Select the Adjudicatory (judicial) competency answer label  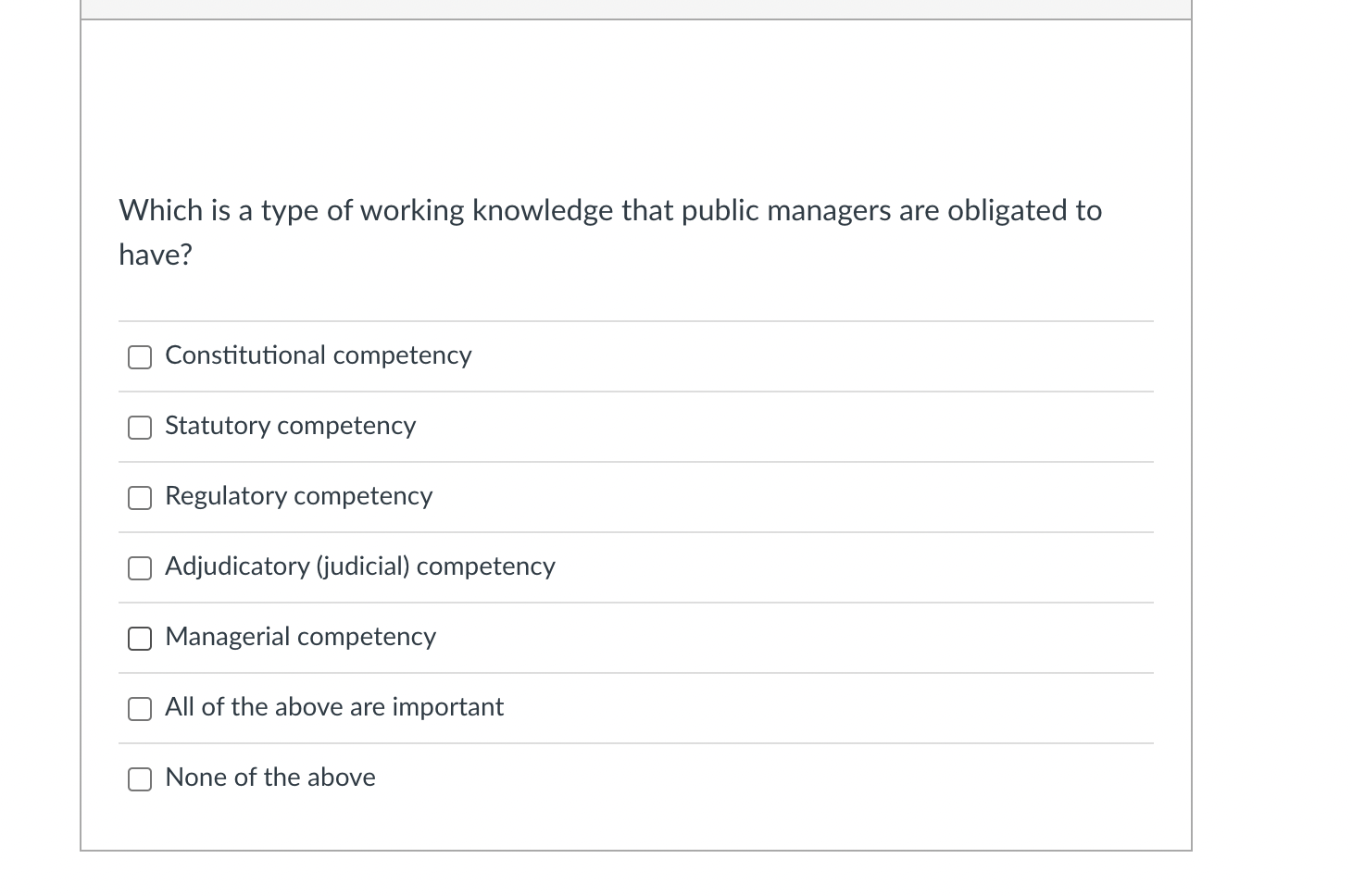tap(359, 566)
